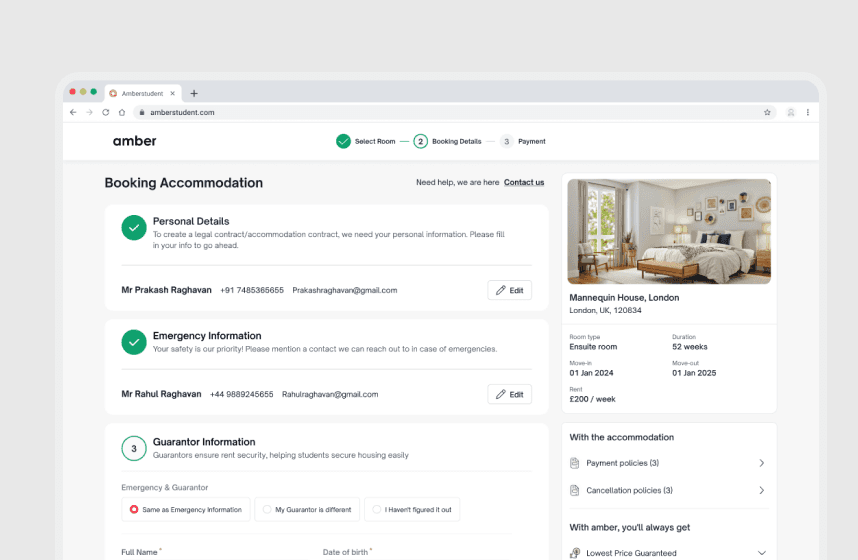The image size is (858, 560).
Task: Click the 52 weeks duration value
Action: [x=689, y=347]
